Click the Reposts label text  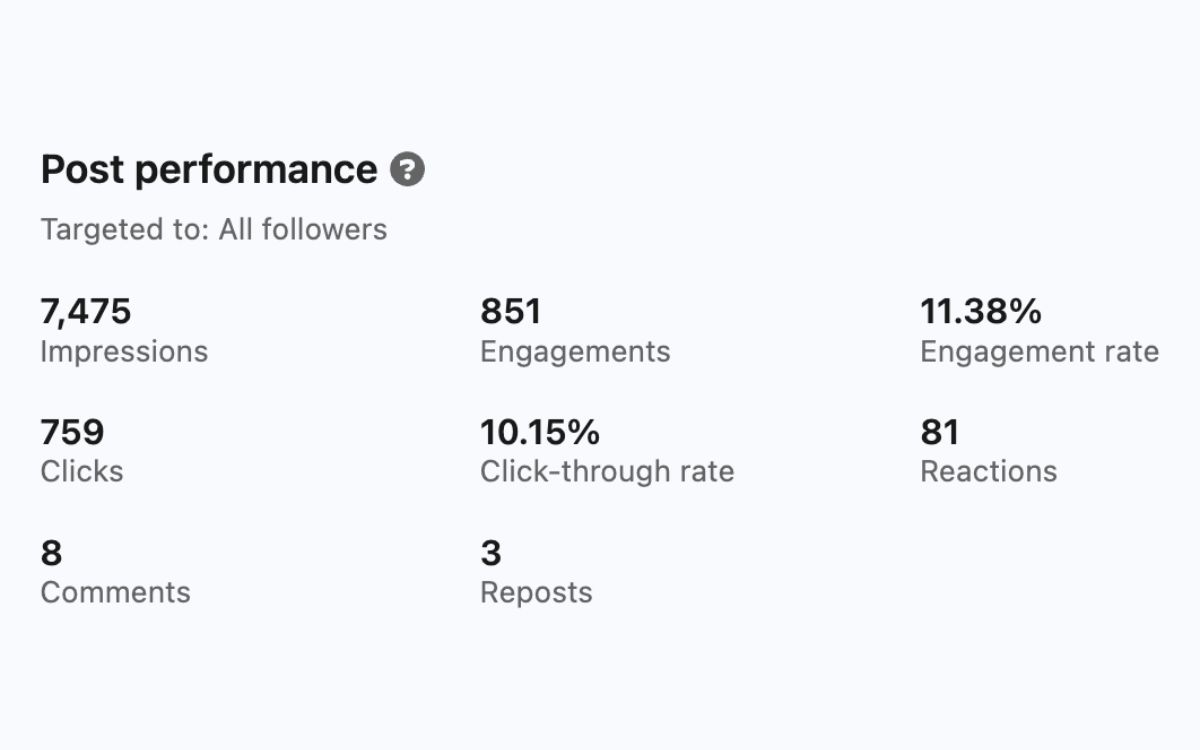pyautogui.click(x=535, y=592)
